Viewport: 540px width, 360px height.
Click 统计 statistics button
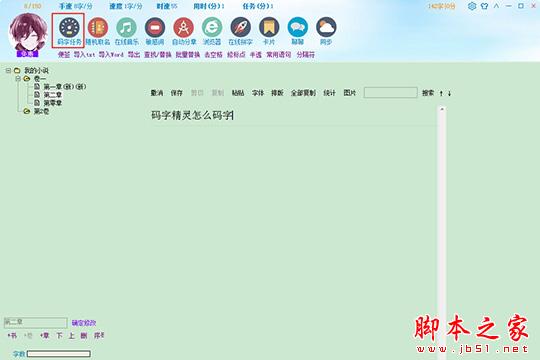[x=329, y=93]
